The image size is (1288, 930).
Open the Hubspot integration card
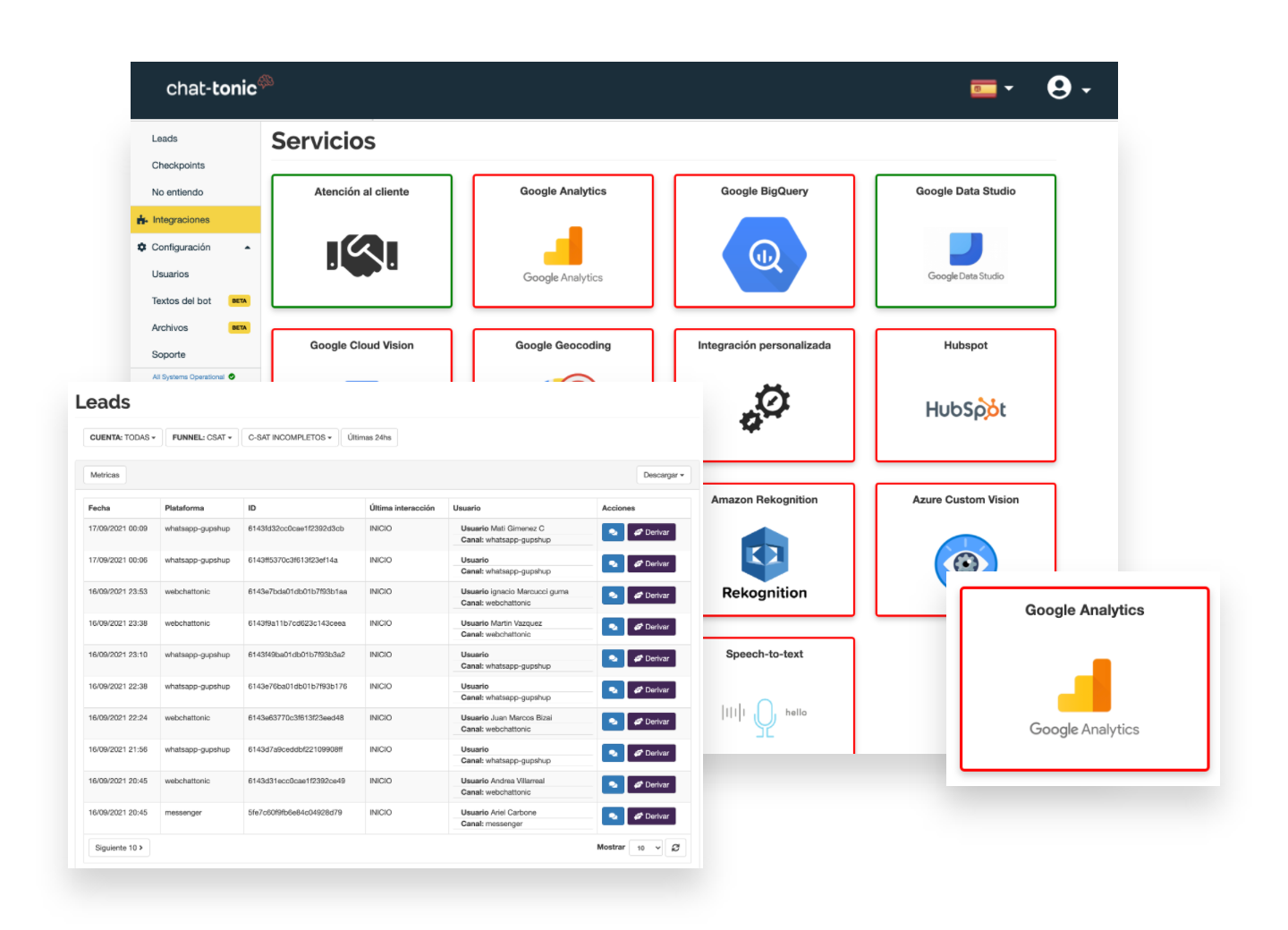coord(966,395)
